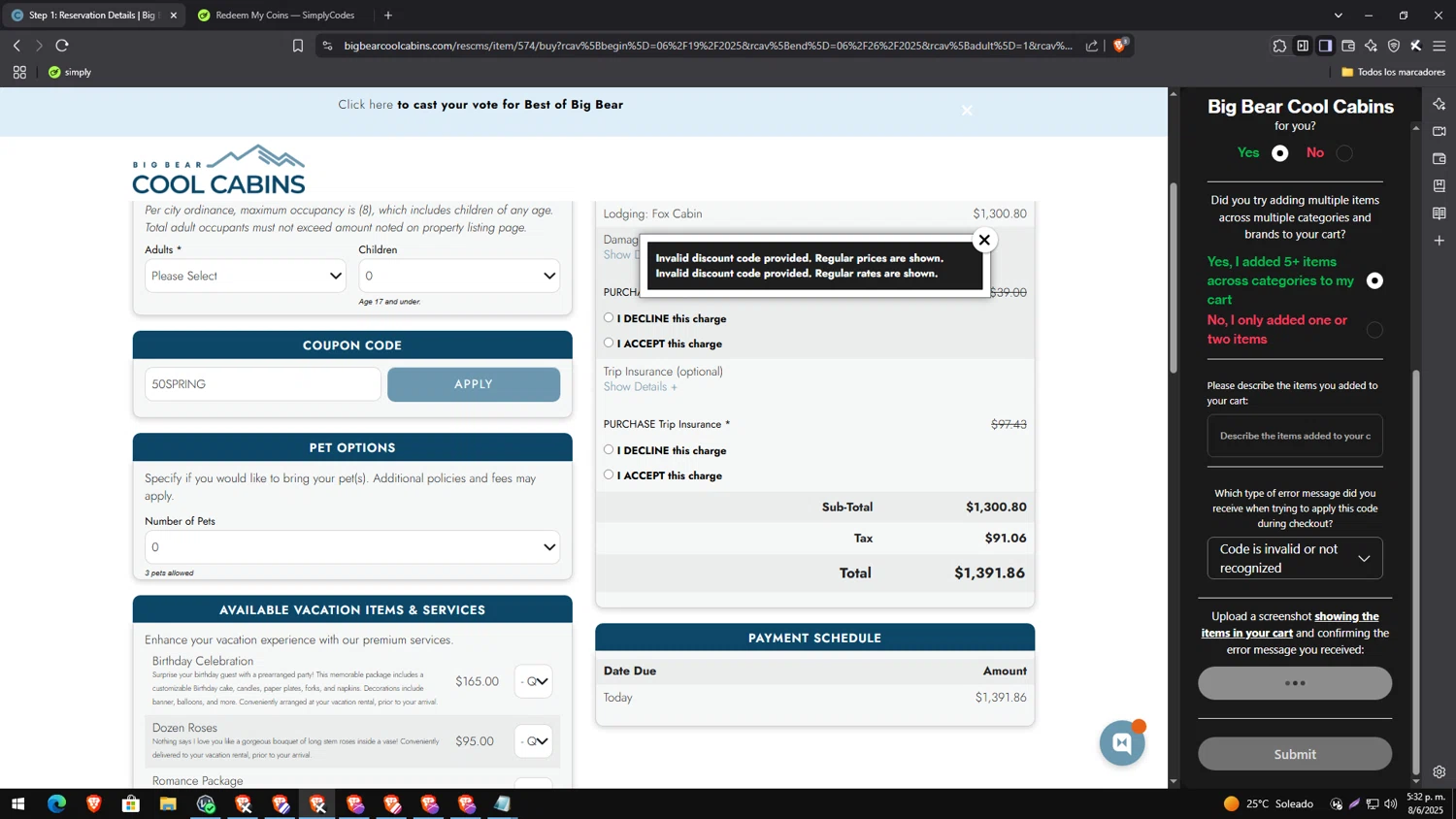The height and width of the screenshot is (819, 1456).
Task: Open a new browser tab
Action: pos(388,16)
